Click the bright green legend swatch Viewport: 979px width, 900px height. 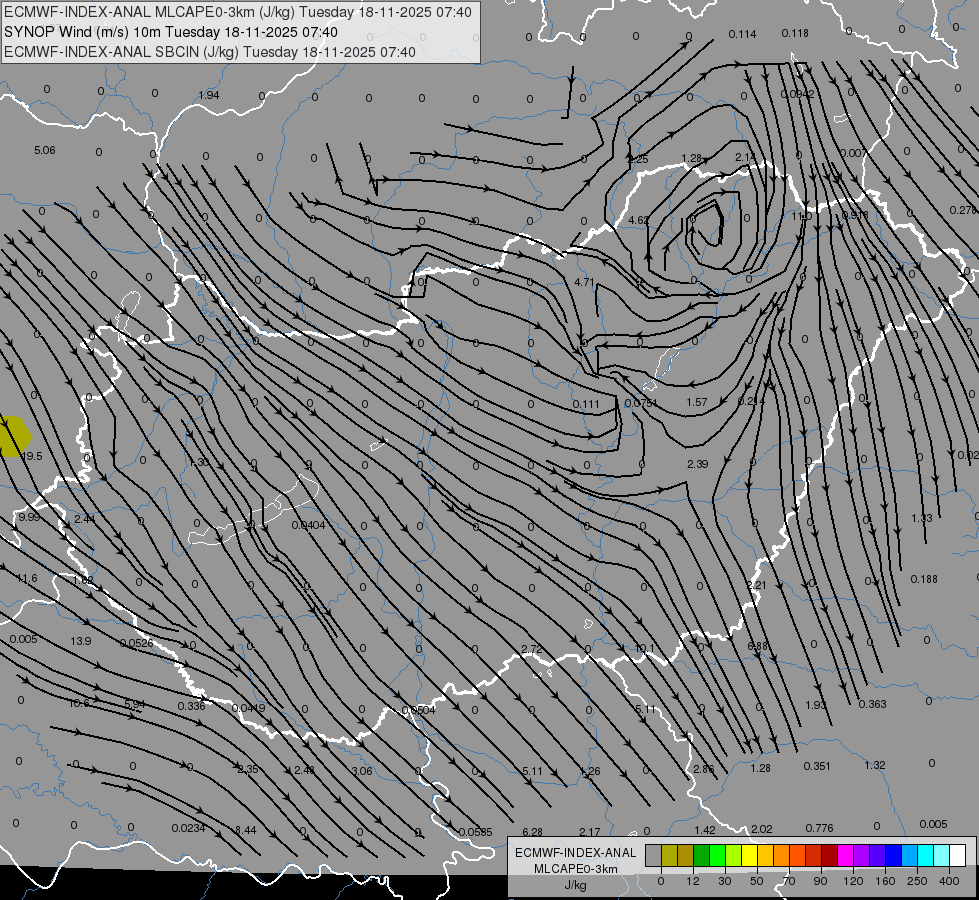coord(718,855)
